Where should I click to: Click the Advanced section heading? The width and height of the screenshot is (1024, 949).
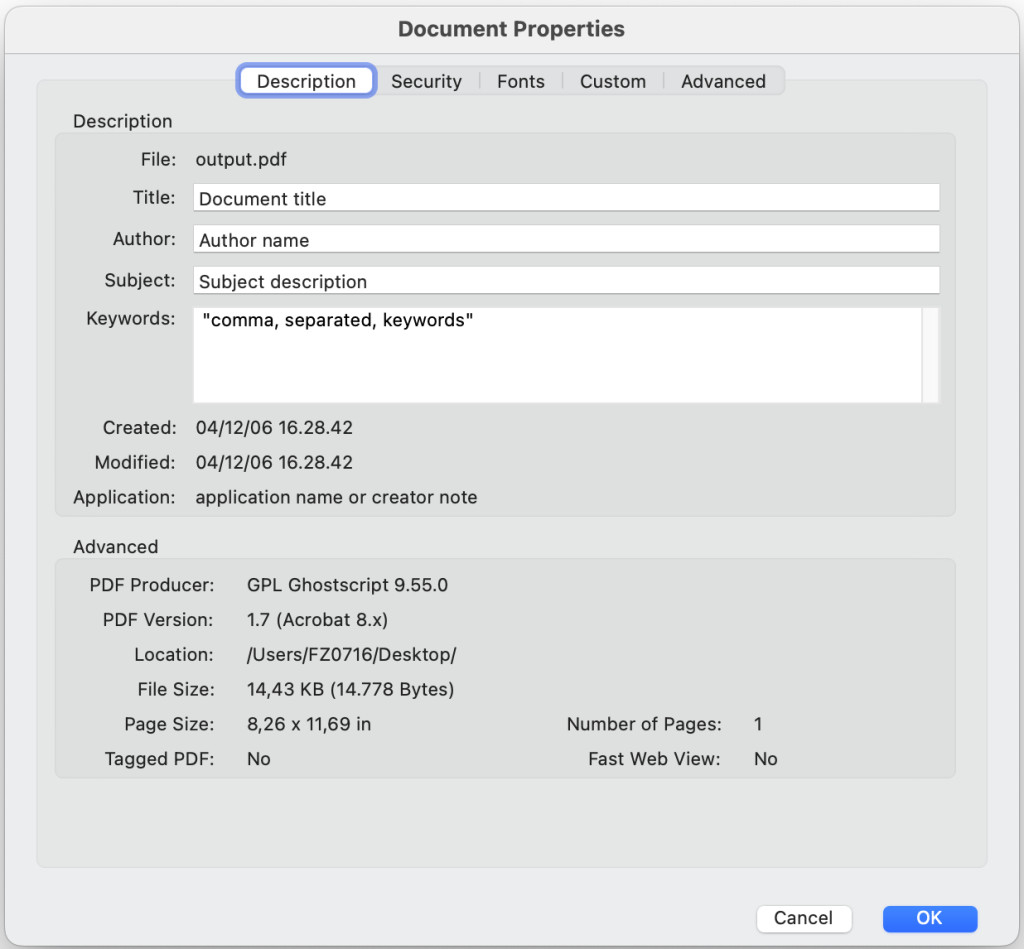(116, 547)
